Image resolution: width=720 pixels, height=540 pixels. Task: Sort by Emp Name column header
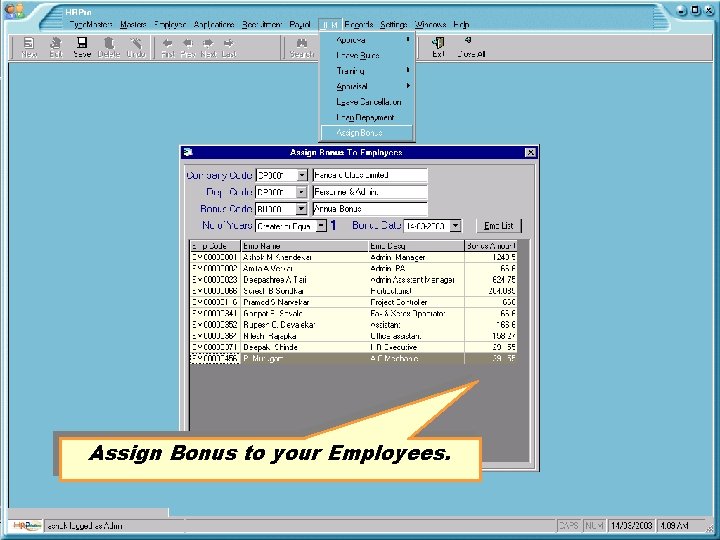pyautogui.click(x=305, y=246)
